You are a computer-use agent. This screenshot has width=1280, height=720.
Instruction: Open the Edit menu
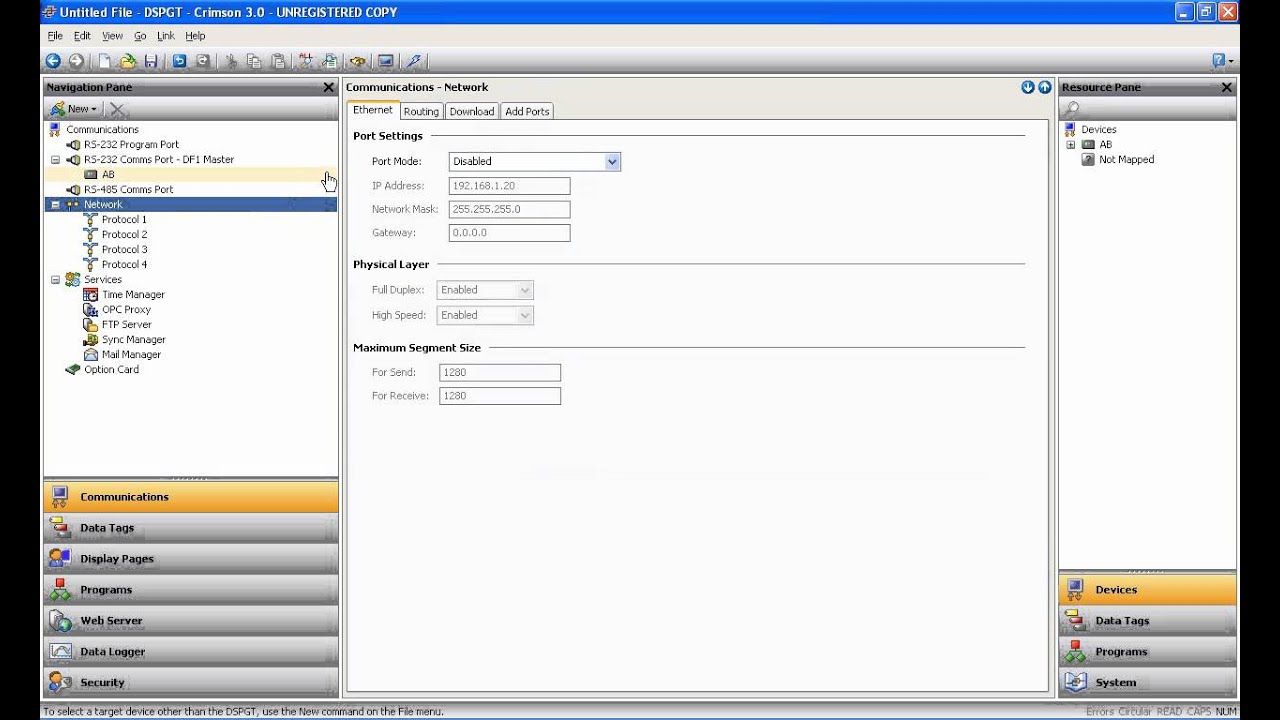pyautogui.click(x=82, y=36)
